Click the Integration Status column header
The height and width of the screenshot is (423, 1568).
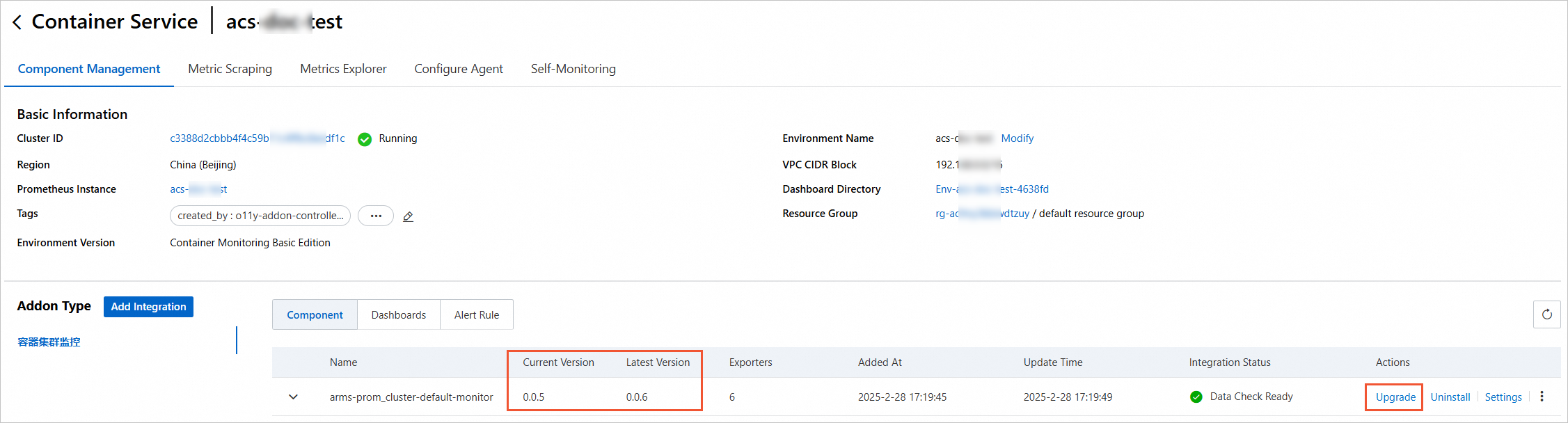coord(1230,362)
